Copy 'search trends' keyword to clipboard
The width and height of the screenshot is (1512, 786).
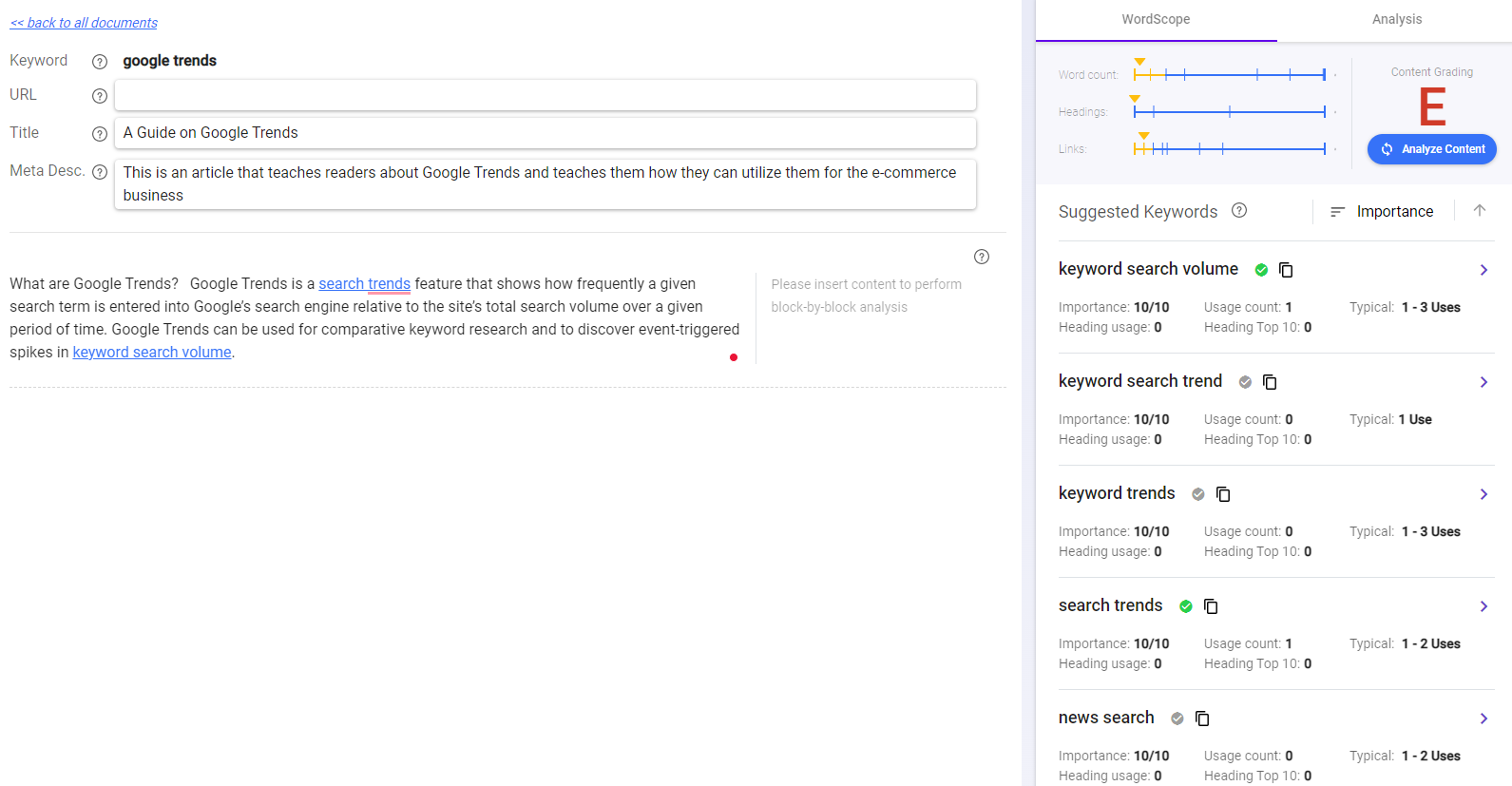tap(1211, 606)
